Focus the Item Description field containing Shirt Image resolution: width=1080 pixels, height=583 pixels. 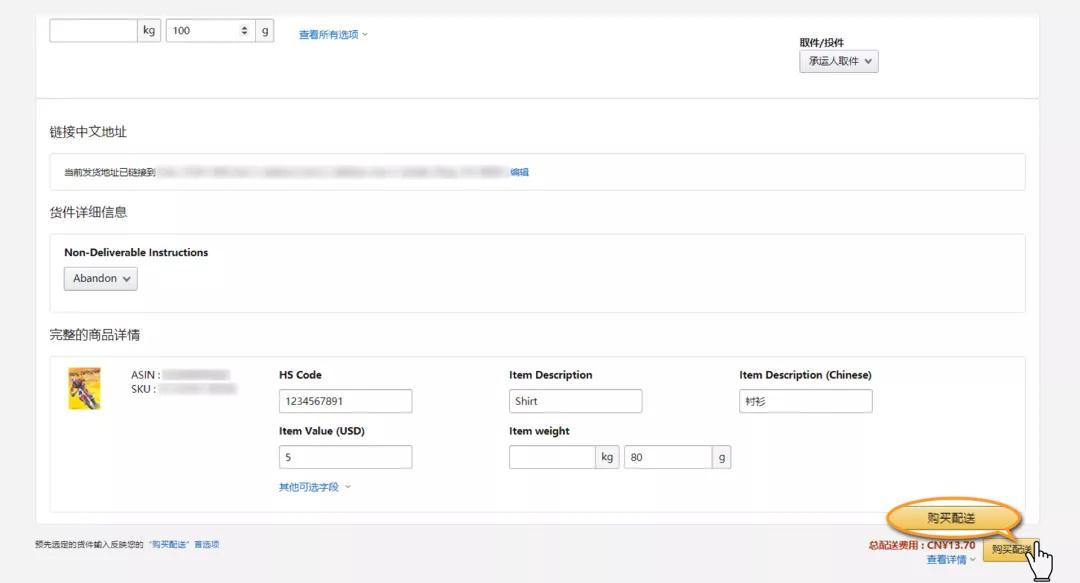575,401
